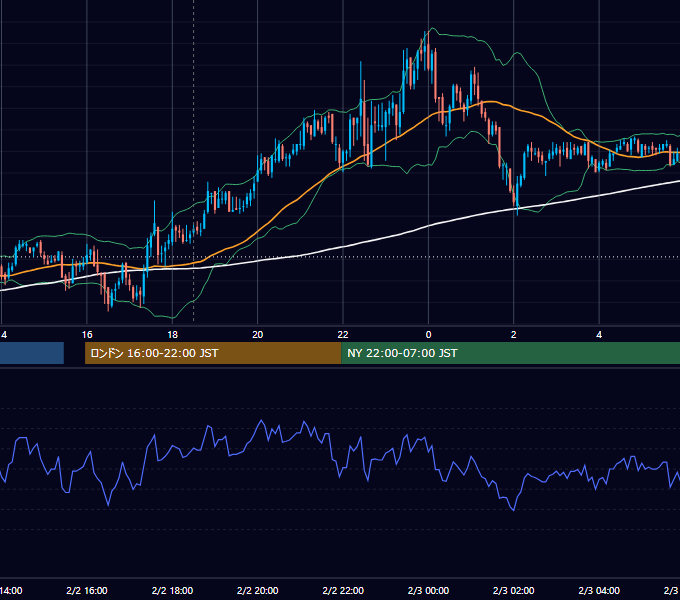
Task: Click the ロンドン 16:00-22:00 JST session bar
Action: pos(213,353)
